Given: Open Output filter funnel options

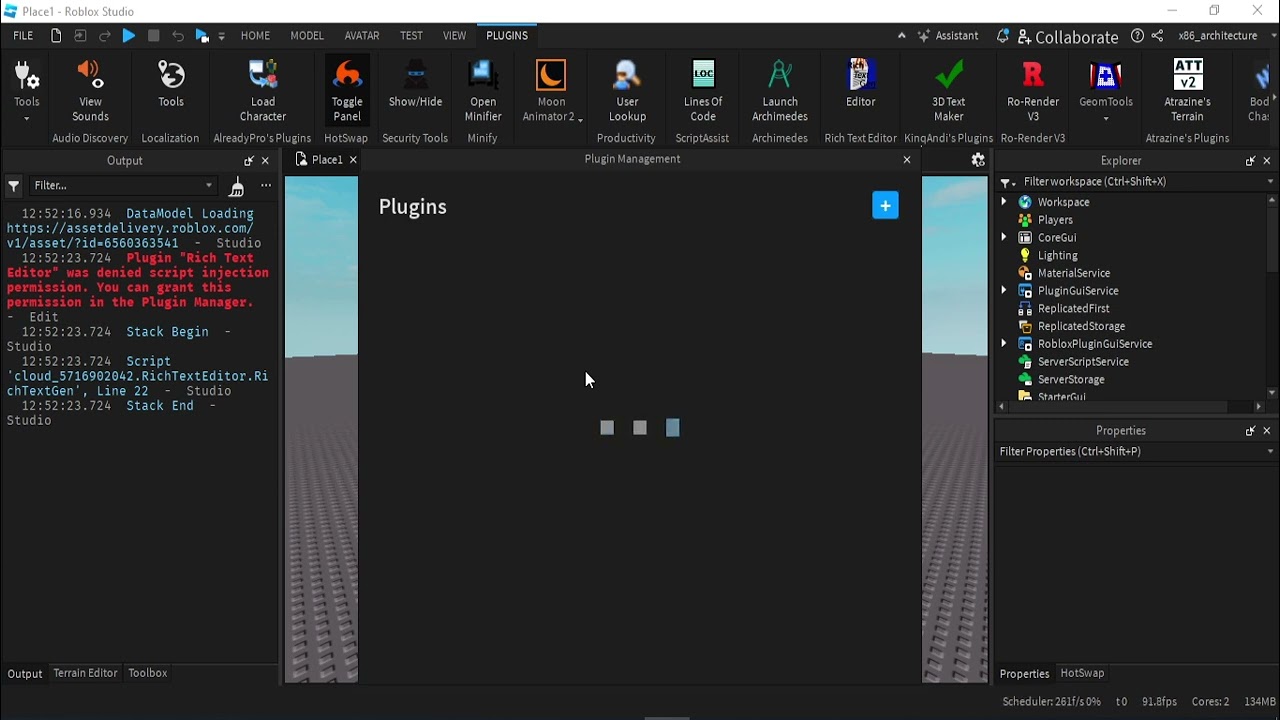Looking at the screenshot, I should pos(14,185).
